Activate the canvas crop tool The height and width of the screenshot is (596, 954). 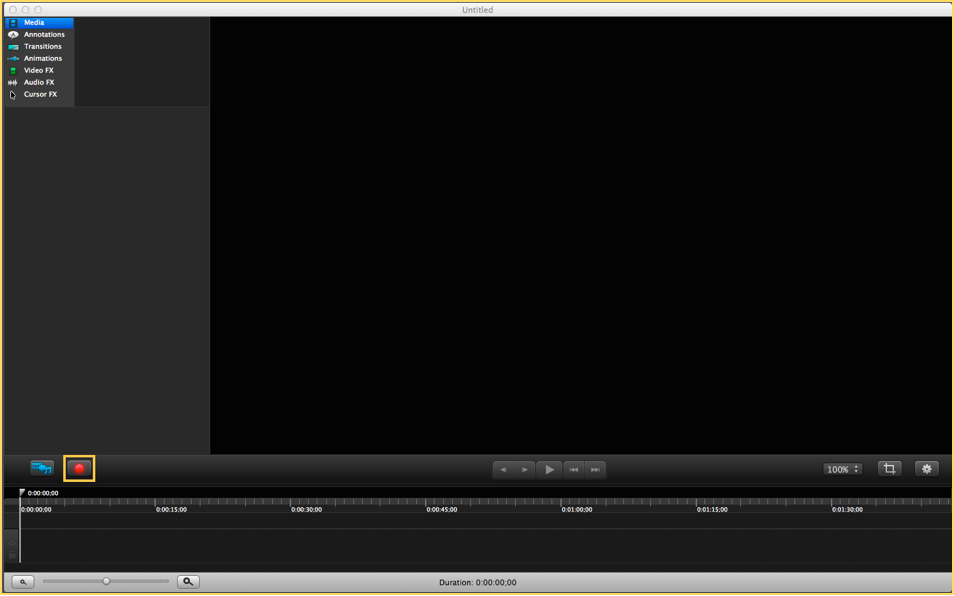click(890, 469)
